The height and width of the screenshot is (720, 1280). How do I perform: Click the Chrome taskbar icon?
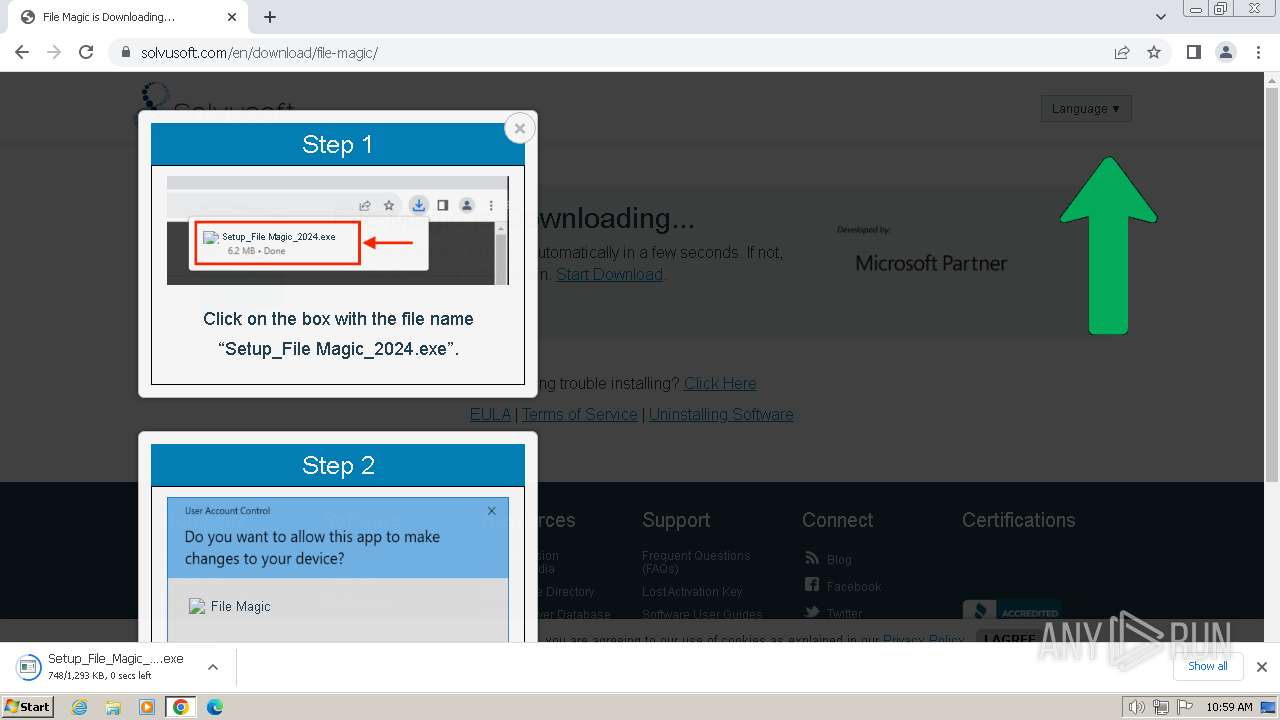point(180,707)
